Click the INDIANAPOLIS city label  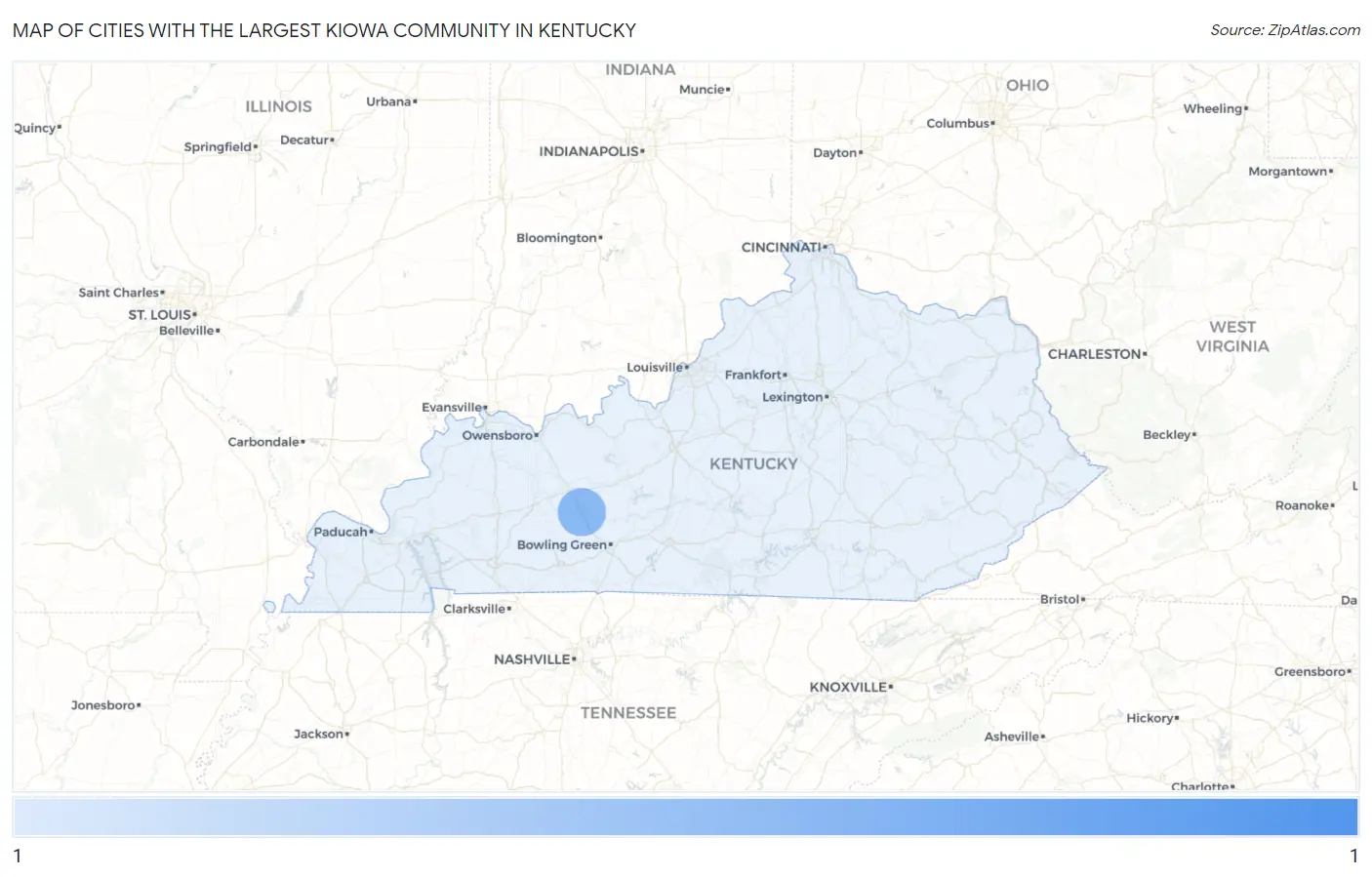click(589, 151)
